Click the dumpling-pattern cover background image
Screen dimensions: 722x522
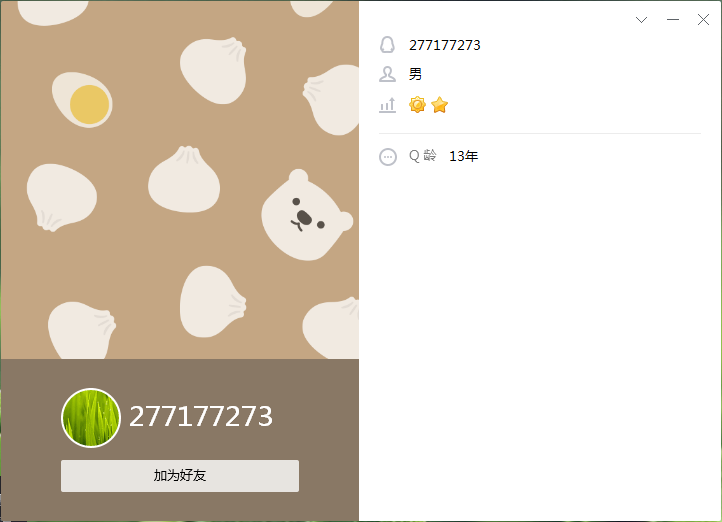click(x=180, y=180)
